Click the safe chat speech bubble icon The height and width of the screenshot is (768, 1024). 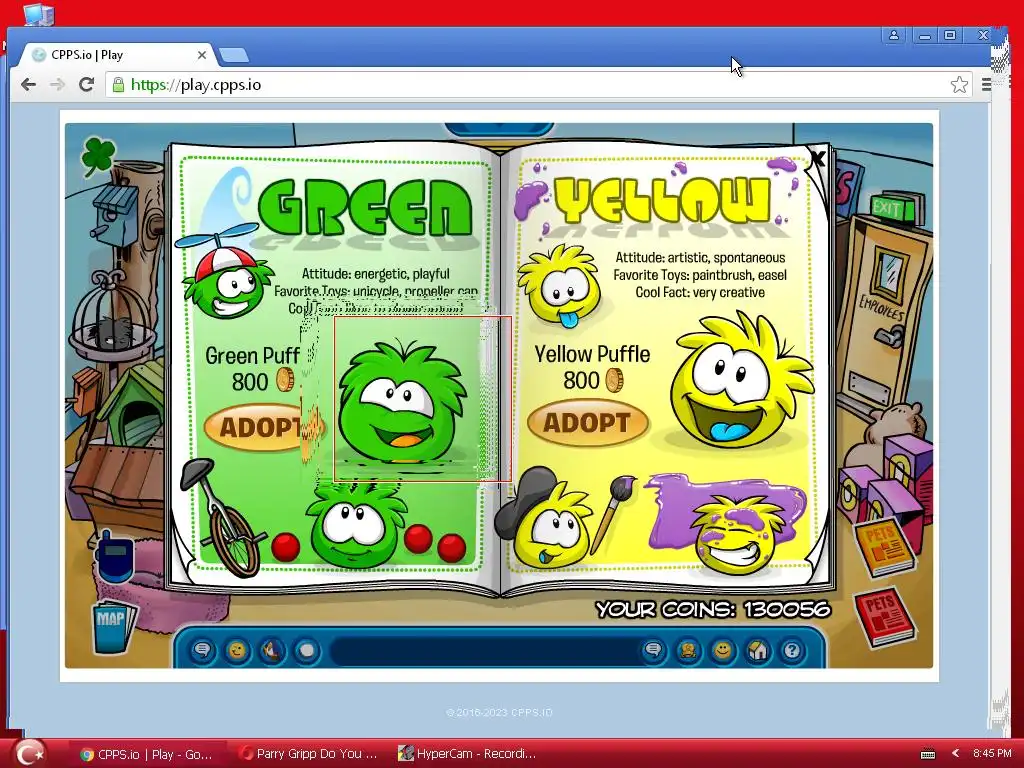tap(202, 650)
